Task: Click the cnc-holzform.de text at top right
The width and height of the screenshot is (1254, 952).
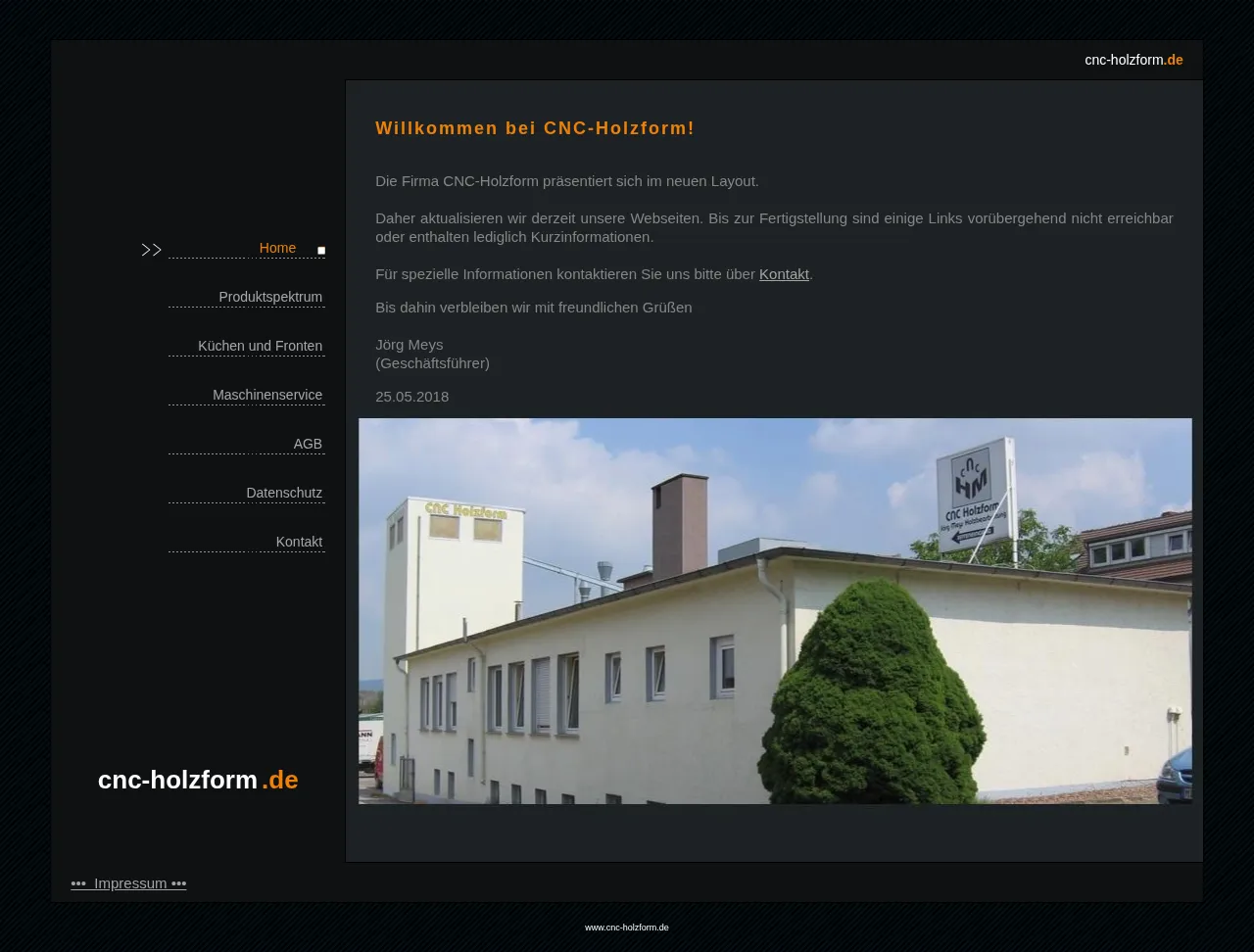Action: (x=1133, y=60)
